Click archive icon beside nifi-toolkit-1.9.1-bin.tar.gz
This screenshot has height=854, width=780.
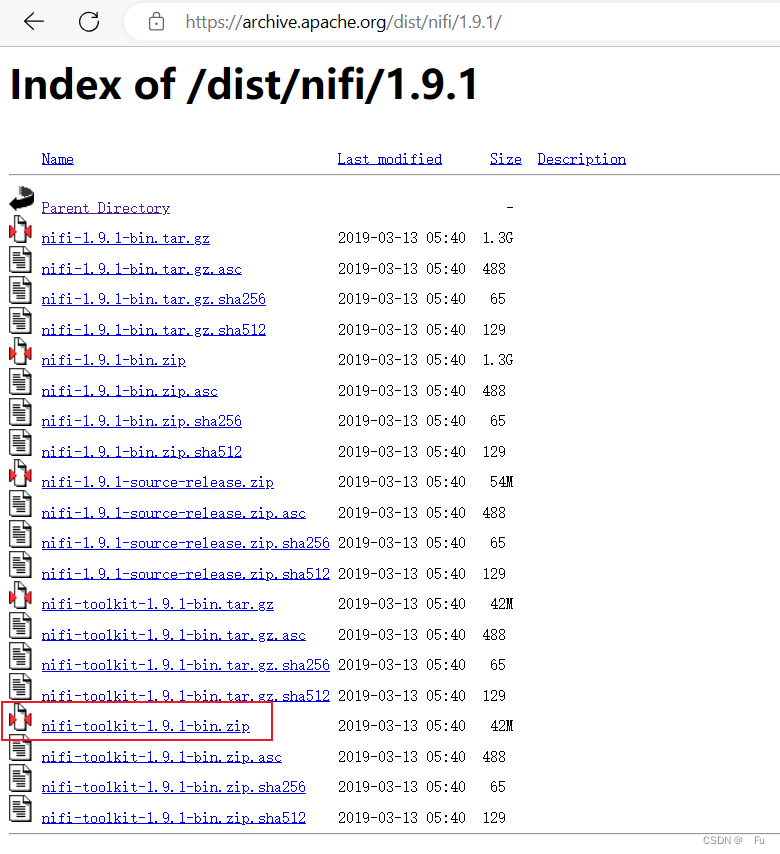pyautogui.click(x=20, y=595)
